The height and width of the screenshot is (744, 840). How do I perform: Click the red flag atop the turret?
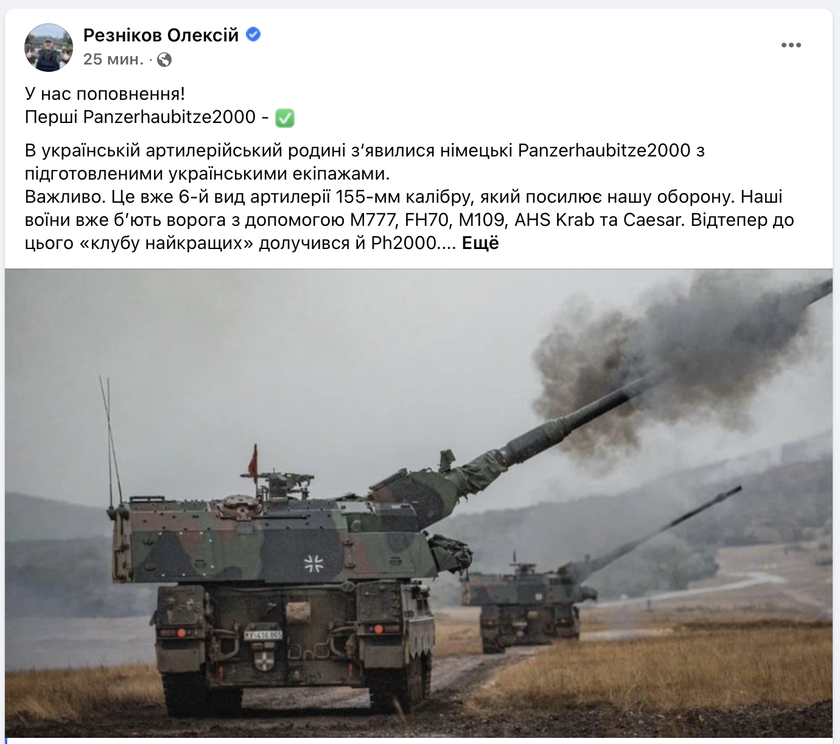point(253,463)
